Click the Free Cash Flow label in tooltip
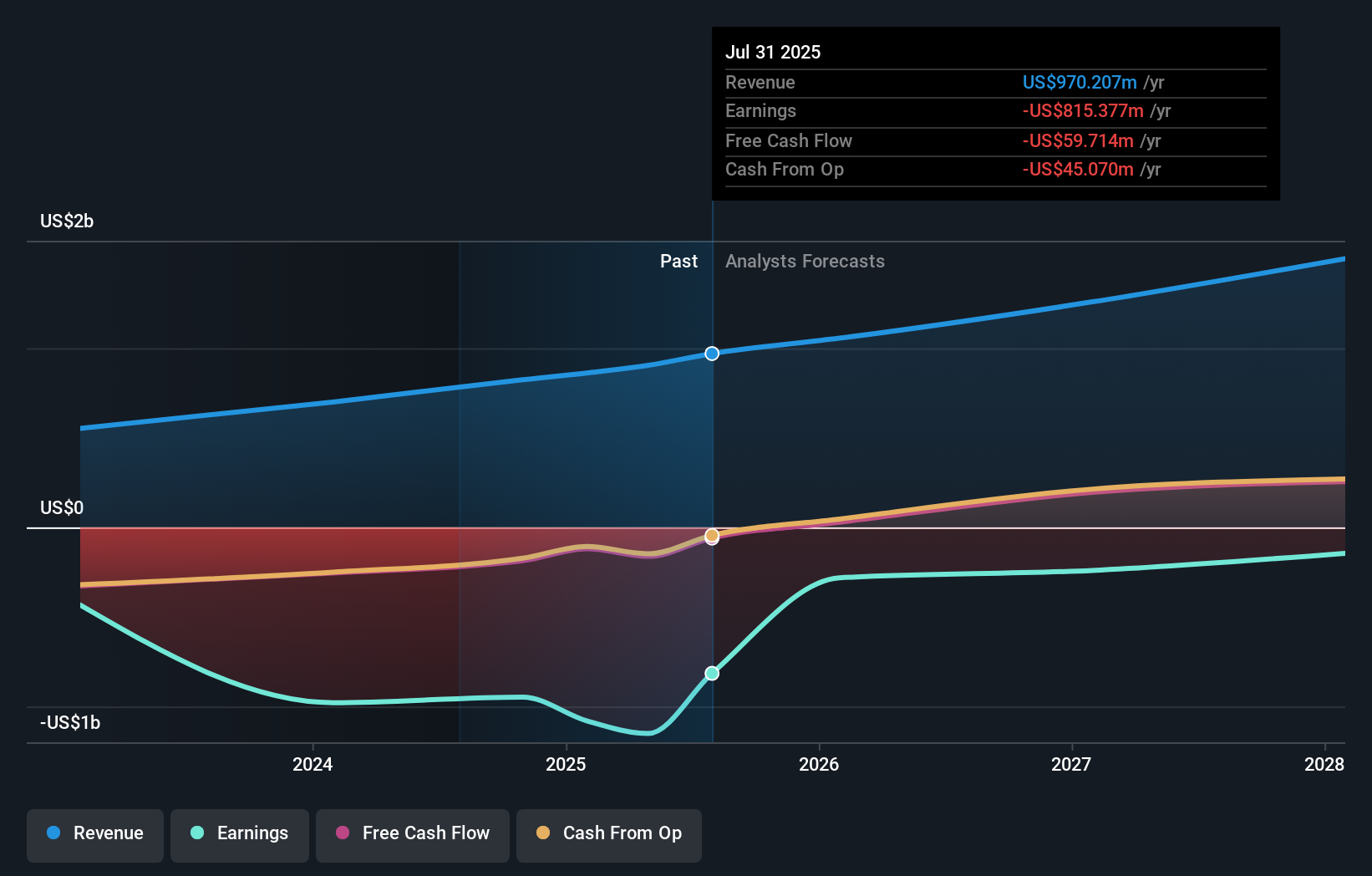1372x876 pixels. click(x=789, y=141)
